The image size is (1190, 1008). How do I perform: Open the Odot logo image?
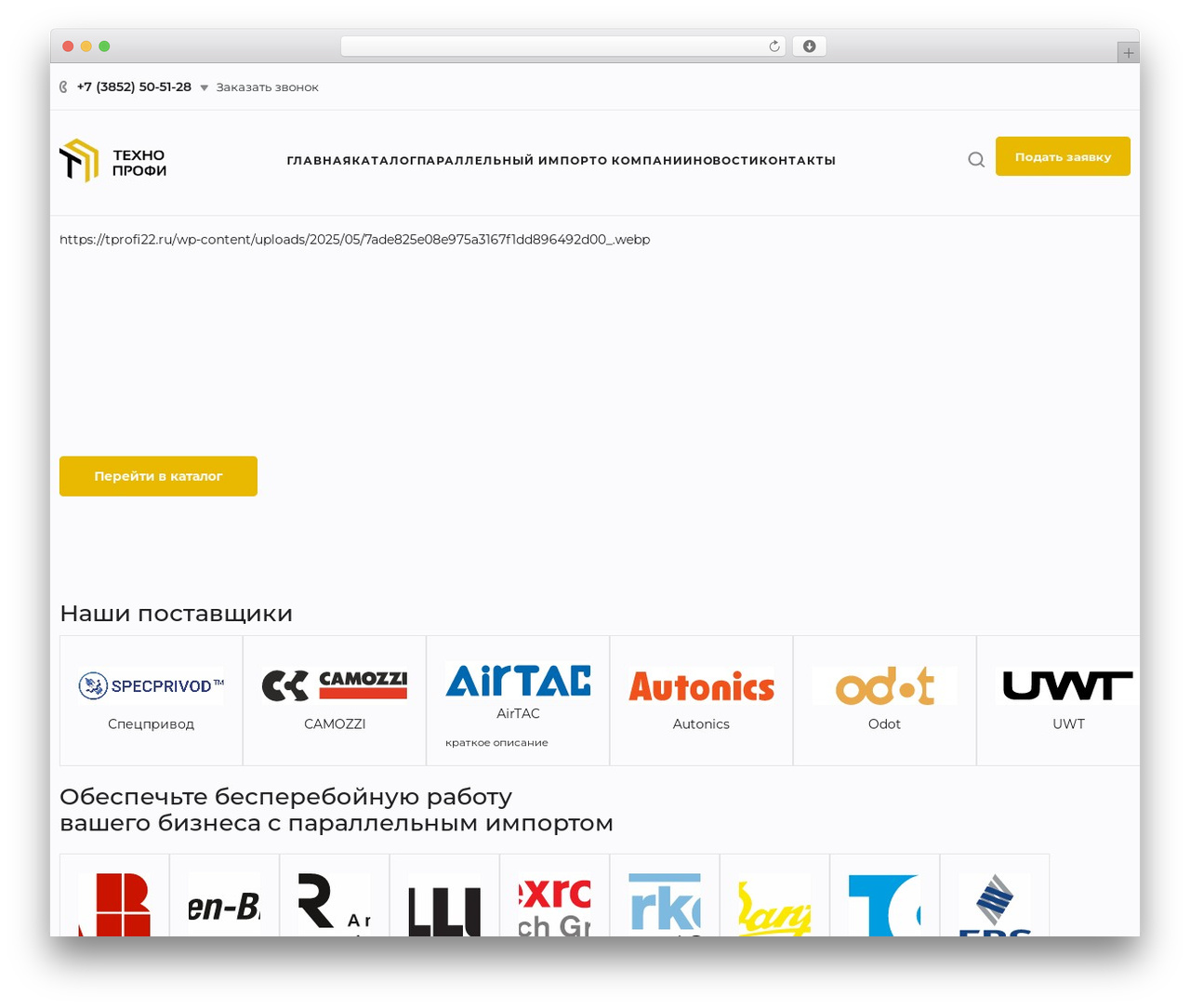pyautogui.click(x=884, y=686)
